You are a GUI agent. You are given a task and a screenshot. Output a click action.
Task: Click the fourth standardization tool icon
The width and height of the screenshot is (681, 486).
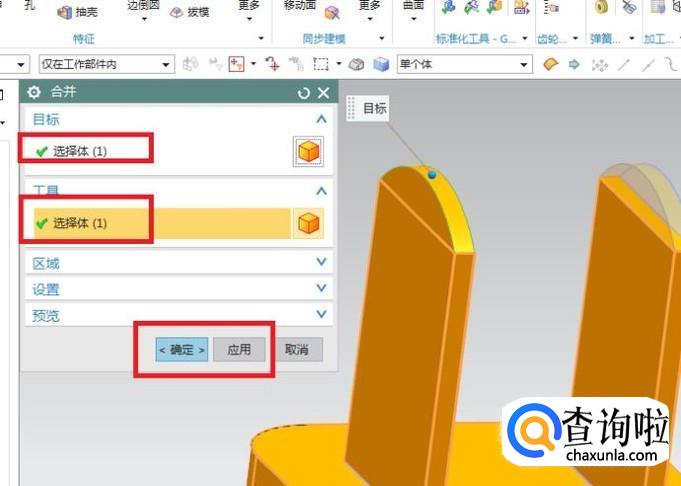522,6
